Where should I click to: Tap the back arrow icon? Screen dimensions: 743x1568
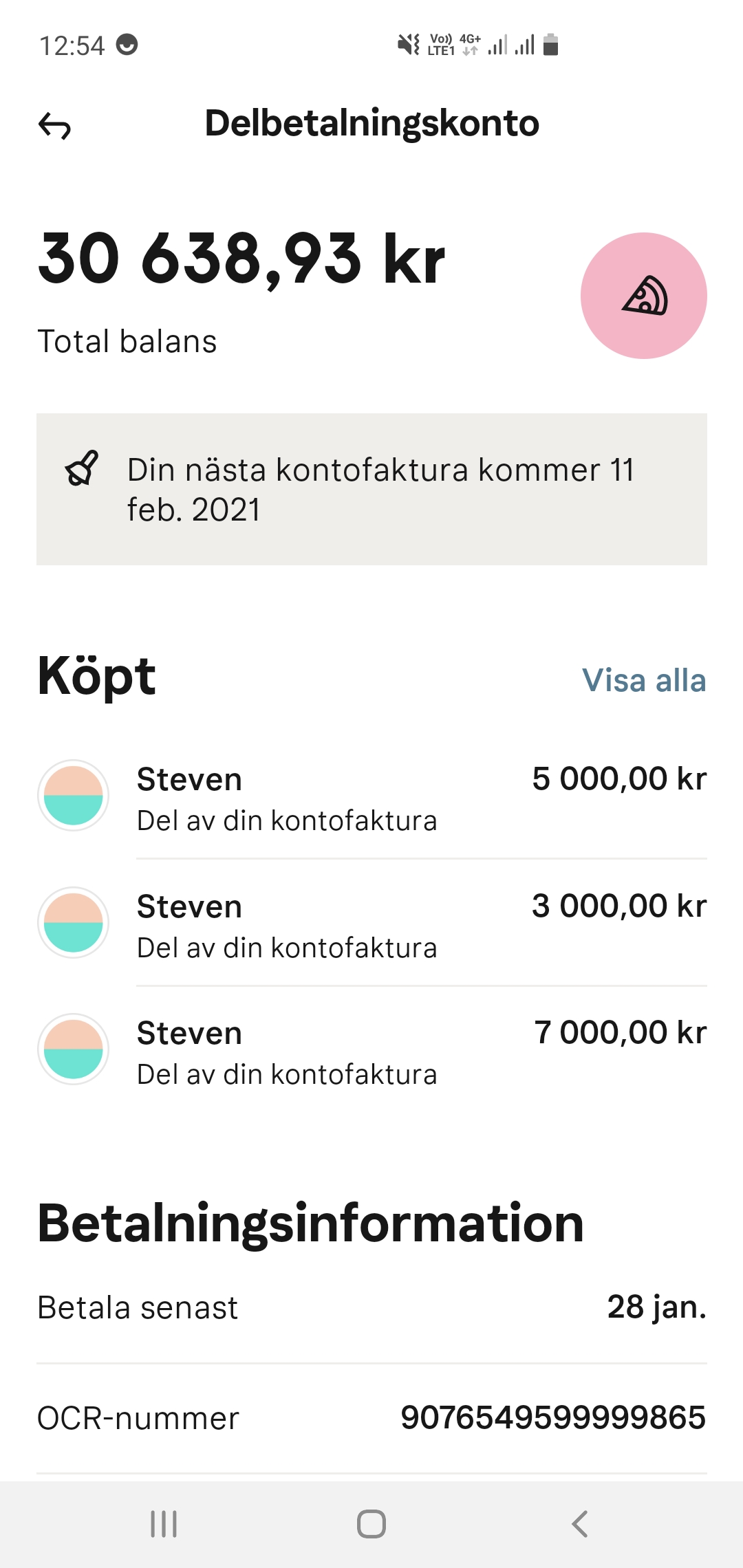pos(55,126)
